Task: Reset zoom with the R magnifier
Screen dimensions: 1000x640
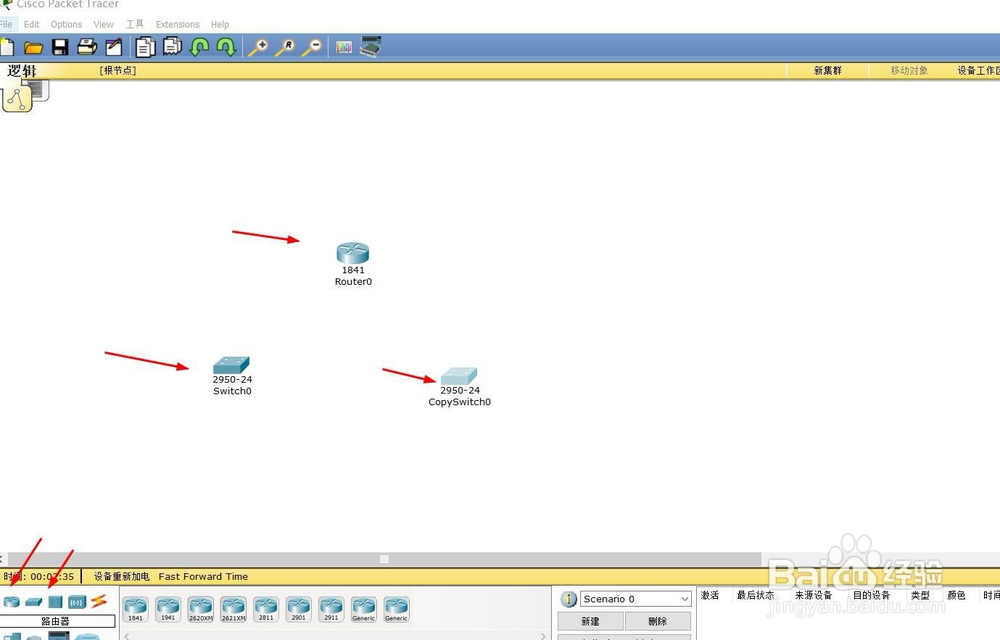Action: 285,47
